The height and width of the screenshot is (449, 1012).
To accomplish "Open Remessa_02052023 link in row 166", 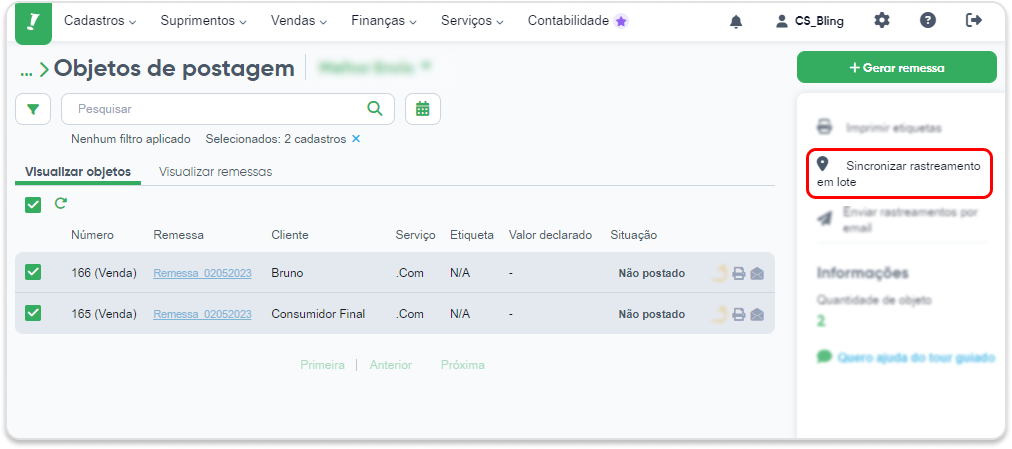I will click(x=202, y=274).
